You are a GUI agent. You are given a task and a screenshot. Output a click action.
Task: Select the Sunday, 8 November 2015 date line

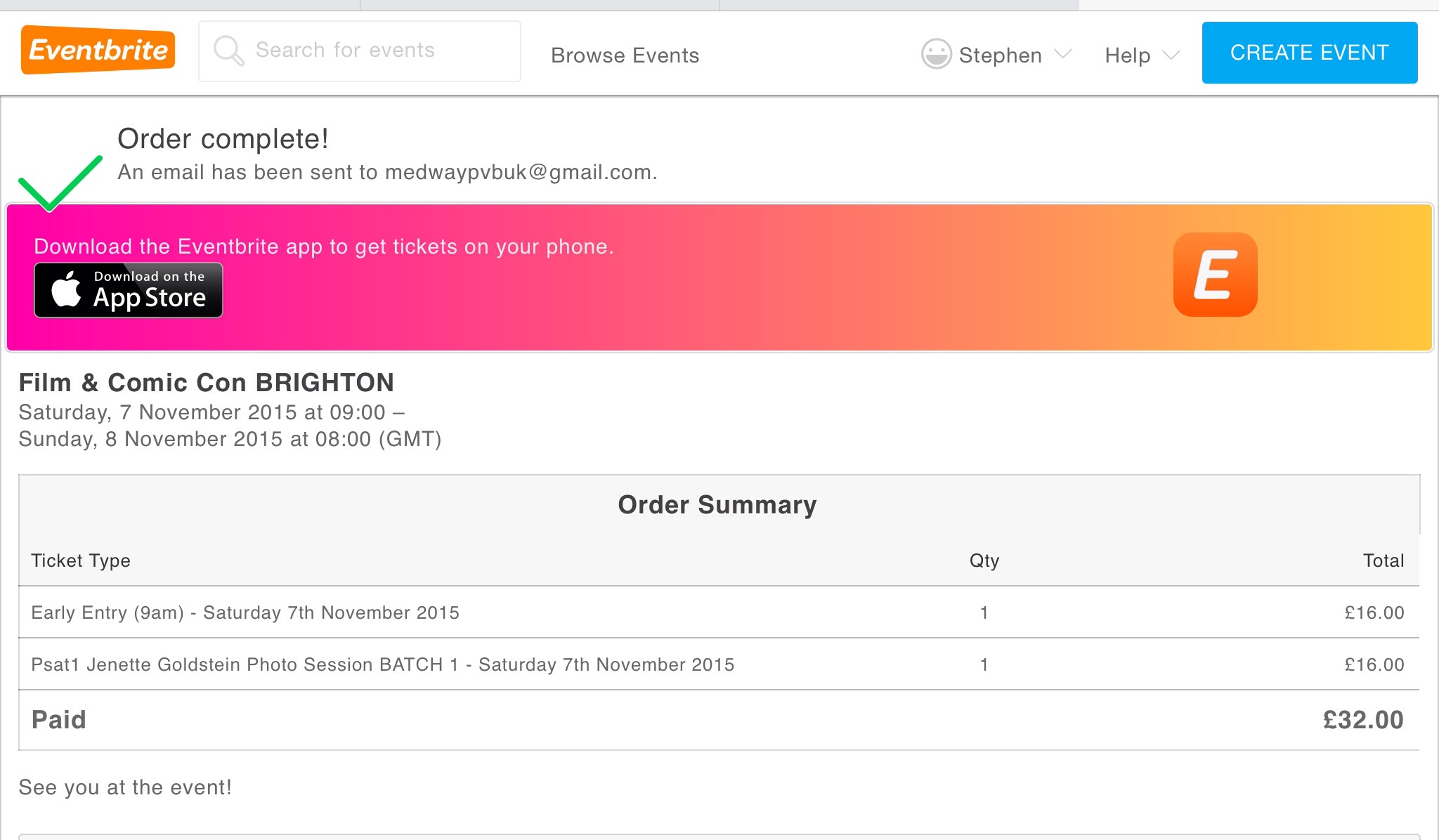[x=230, y=439]
